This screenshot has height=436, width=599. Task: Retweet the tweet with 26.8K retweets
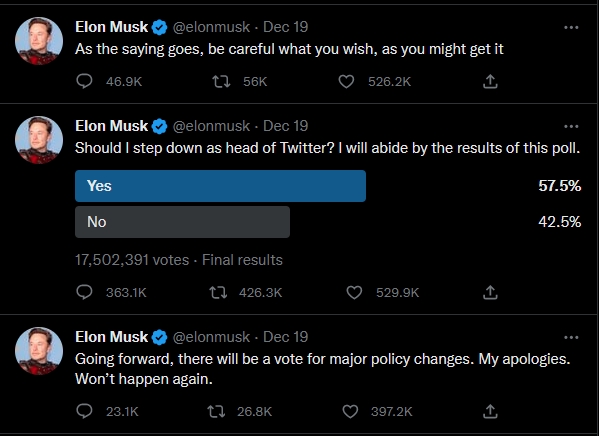216,412
